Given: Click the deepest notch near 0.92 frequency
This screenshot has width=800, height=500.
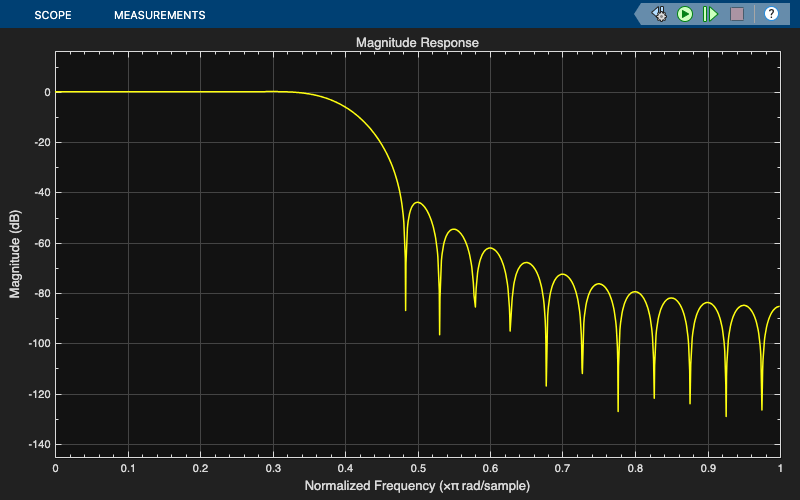Looking at the screenshot, I should 726,413.
